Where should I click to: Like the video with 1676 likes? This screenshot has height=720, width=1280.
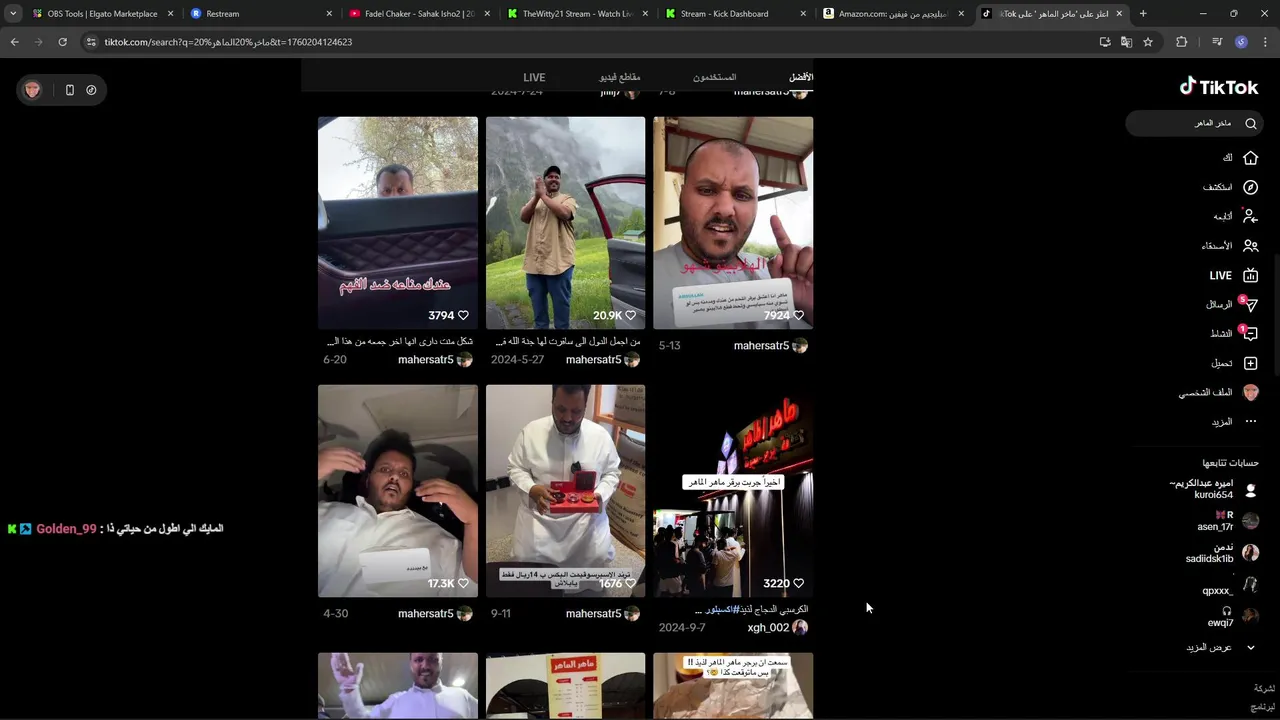tap(630, 583)
